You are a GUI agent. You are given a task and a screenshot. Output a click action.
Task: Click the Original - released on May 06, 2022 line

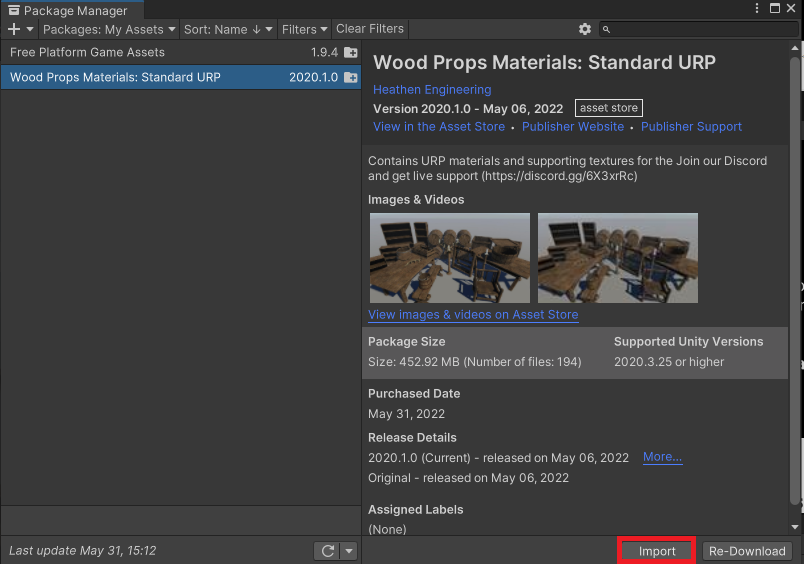click(469, 478)
